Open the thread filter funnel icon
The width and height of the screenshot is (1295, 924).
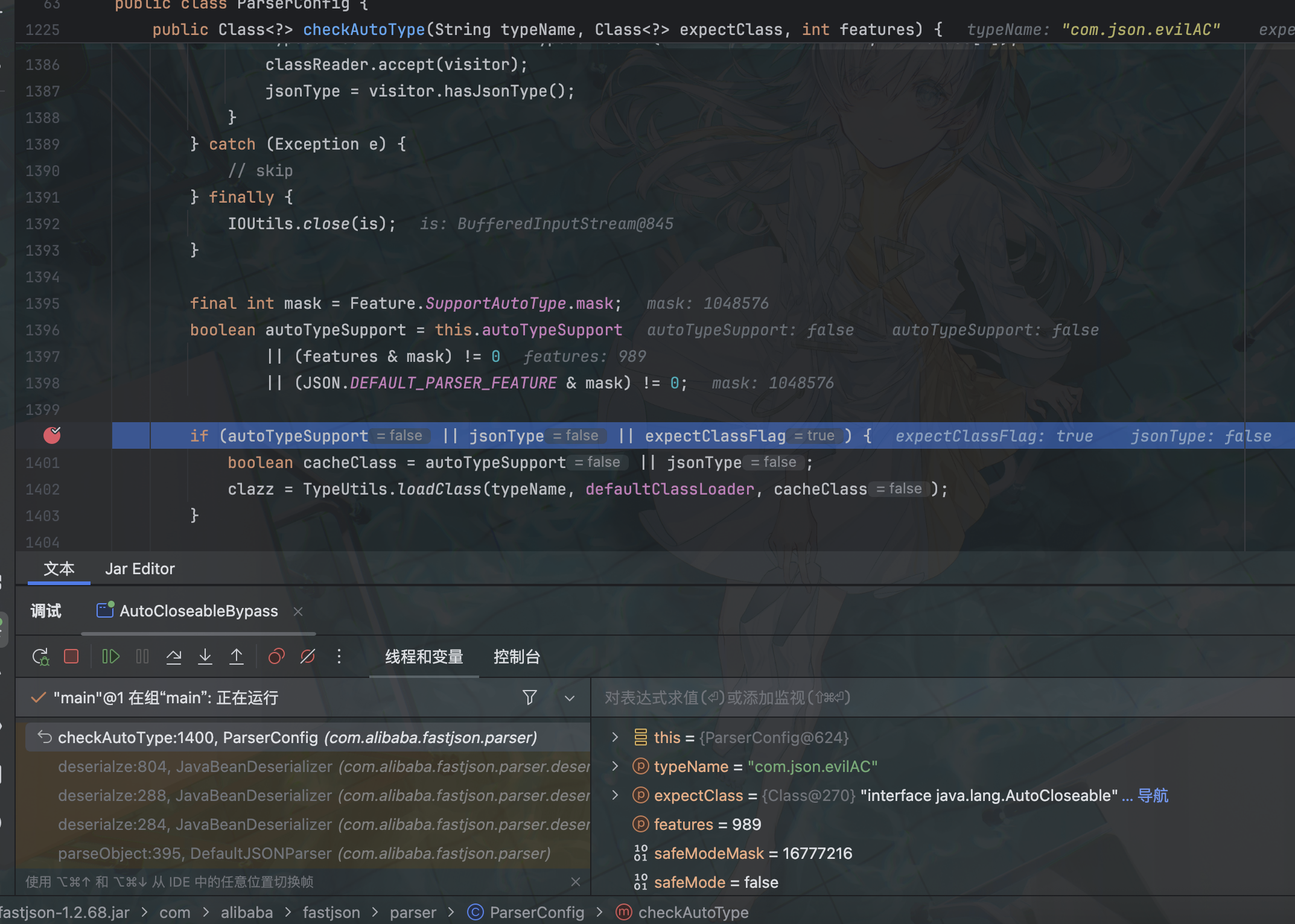(529, 698)
